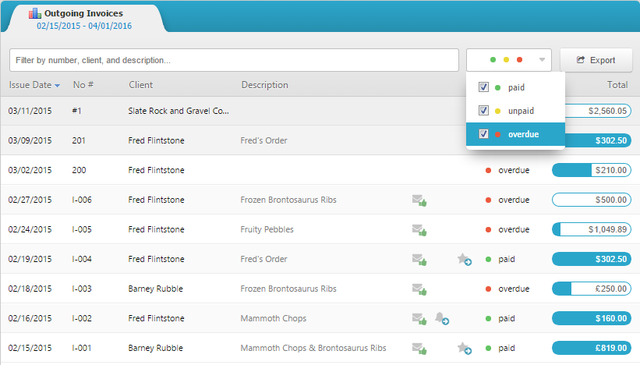
Task: Click the green paid dot for invoice I-002
Action: coord(488,318)
